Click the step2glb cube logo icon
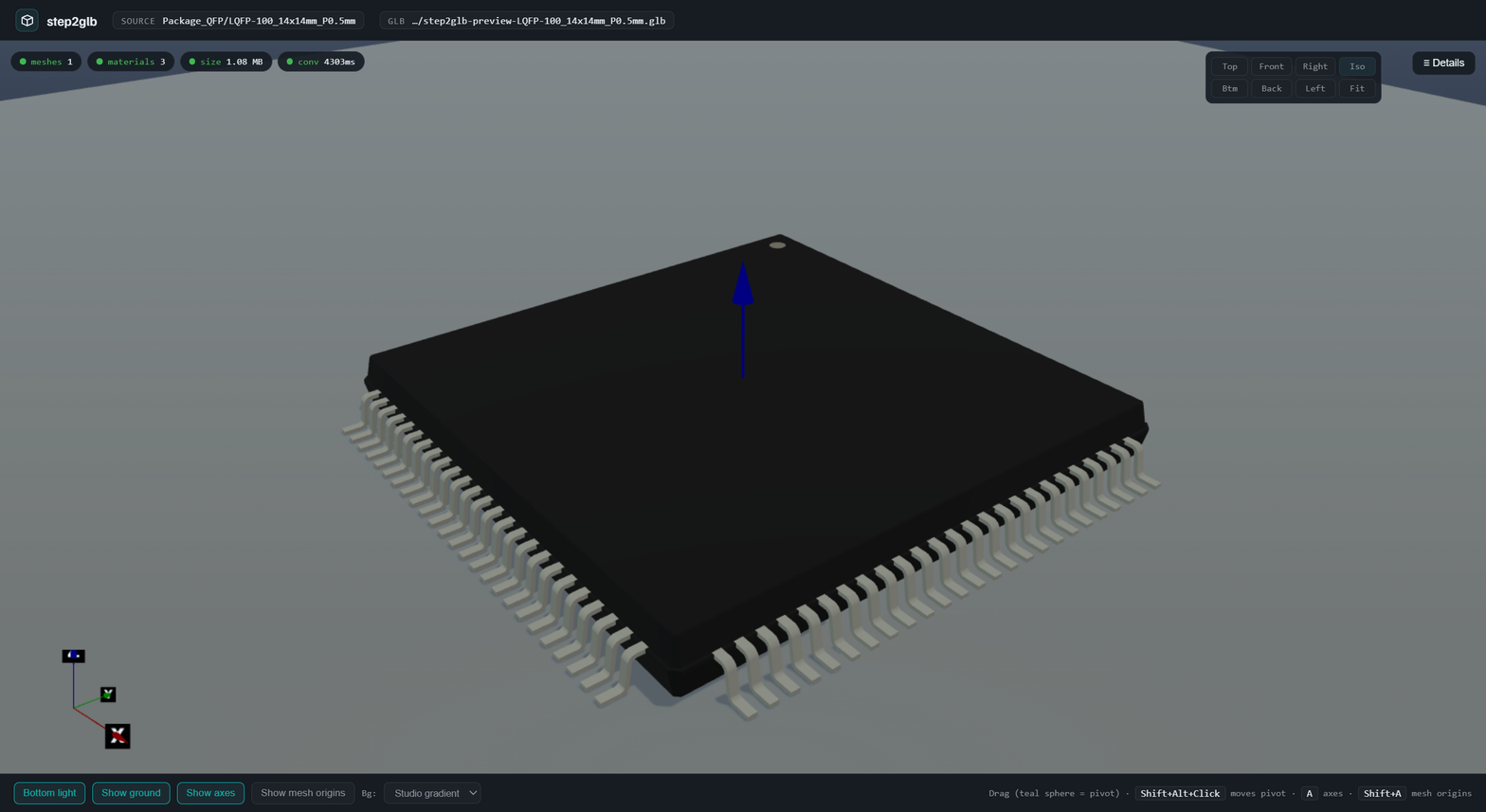The width and height of the screenshot is (1486, 812). point(27,20)
